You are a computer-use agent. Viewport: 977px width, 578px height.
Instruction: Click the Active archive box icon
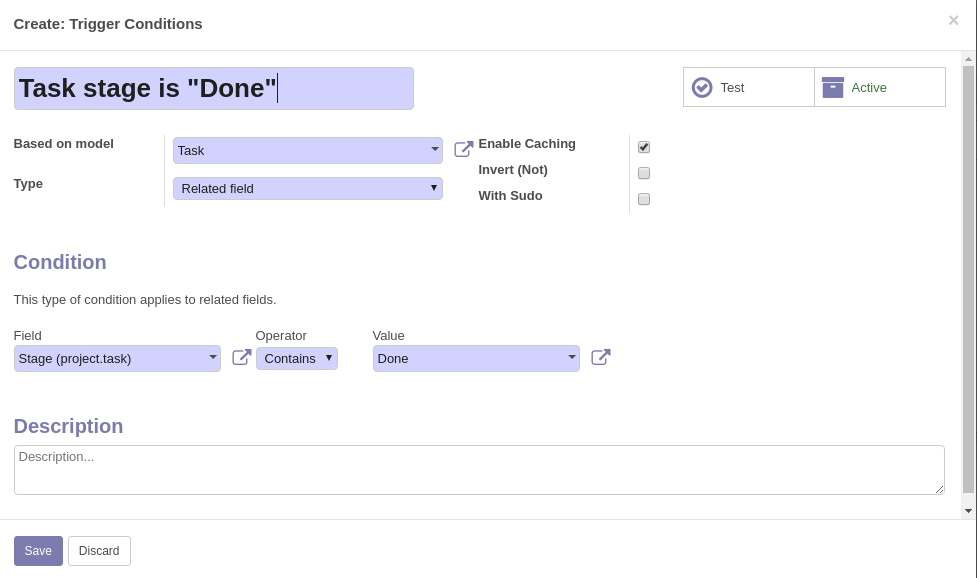pyautogui.click(x=832, y=87)
